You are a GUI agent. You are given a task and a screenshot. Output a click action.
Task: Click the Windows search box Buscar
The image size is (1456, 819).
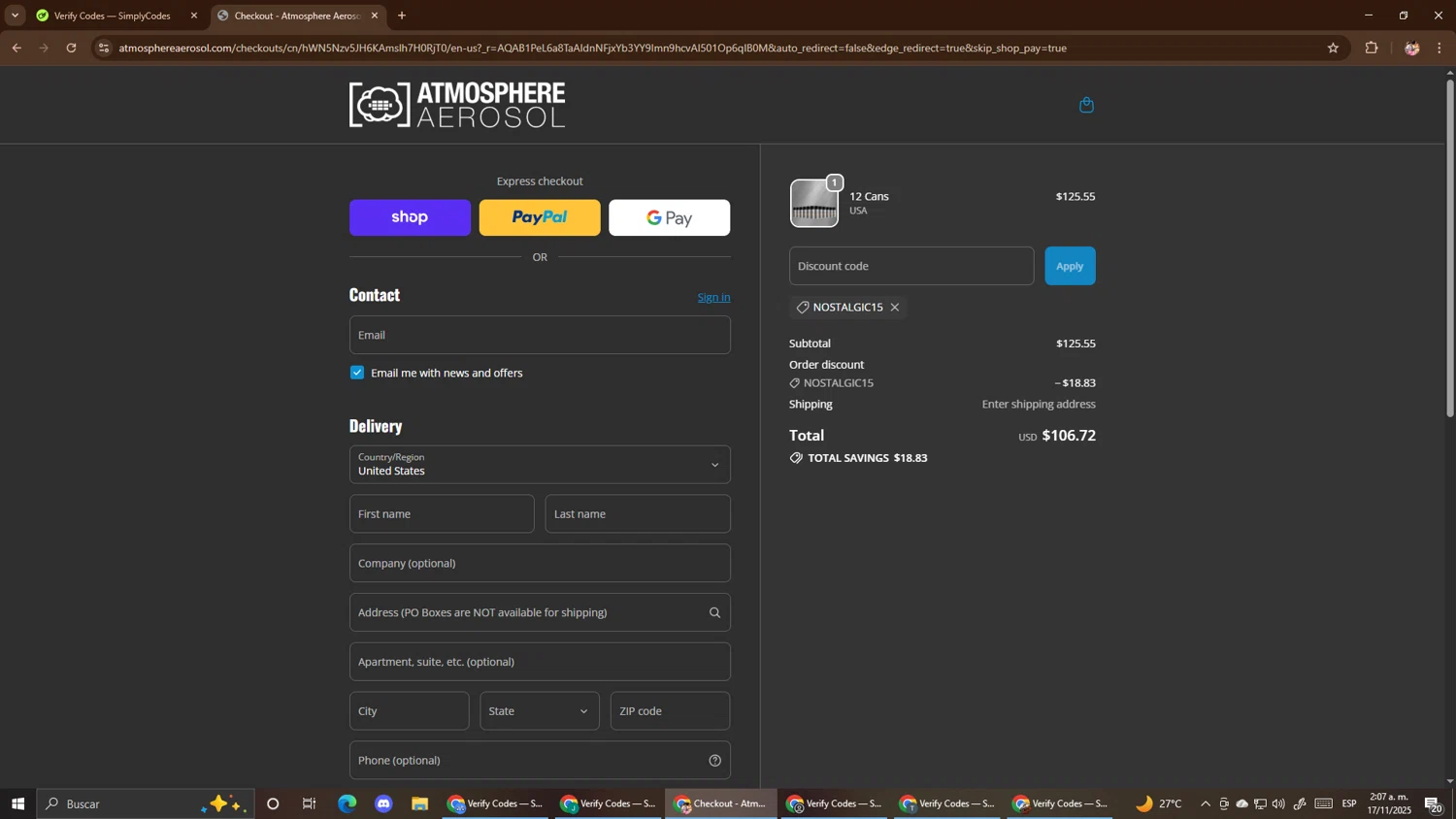146,803
